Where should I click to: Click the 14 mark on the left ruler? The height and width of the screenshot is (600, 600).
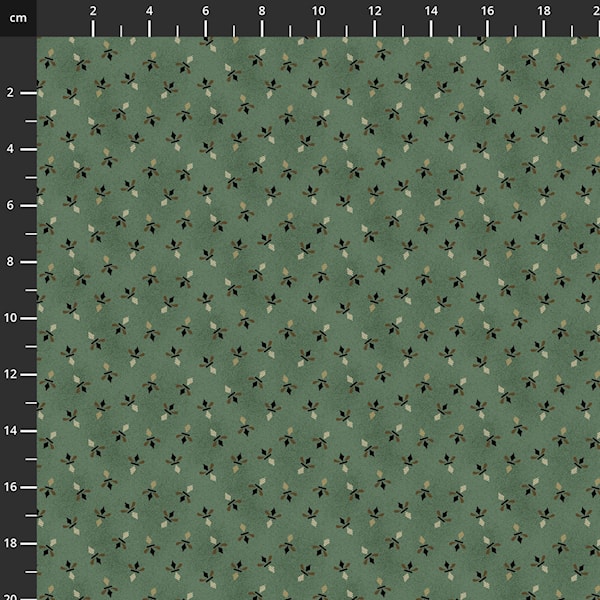click(x=12, y=430)
